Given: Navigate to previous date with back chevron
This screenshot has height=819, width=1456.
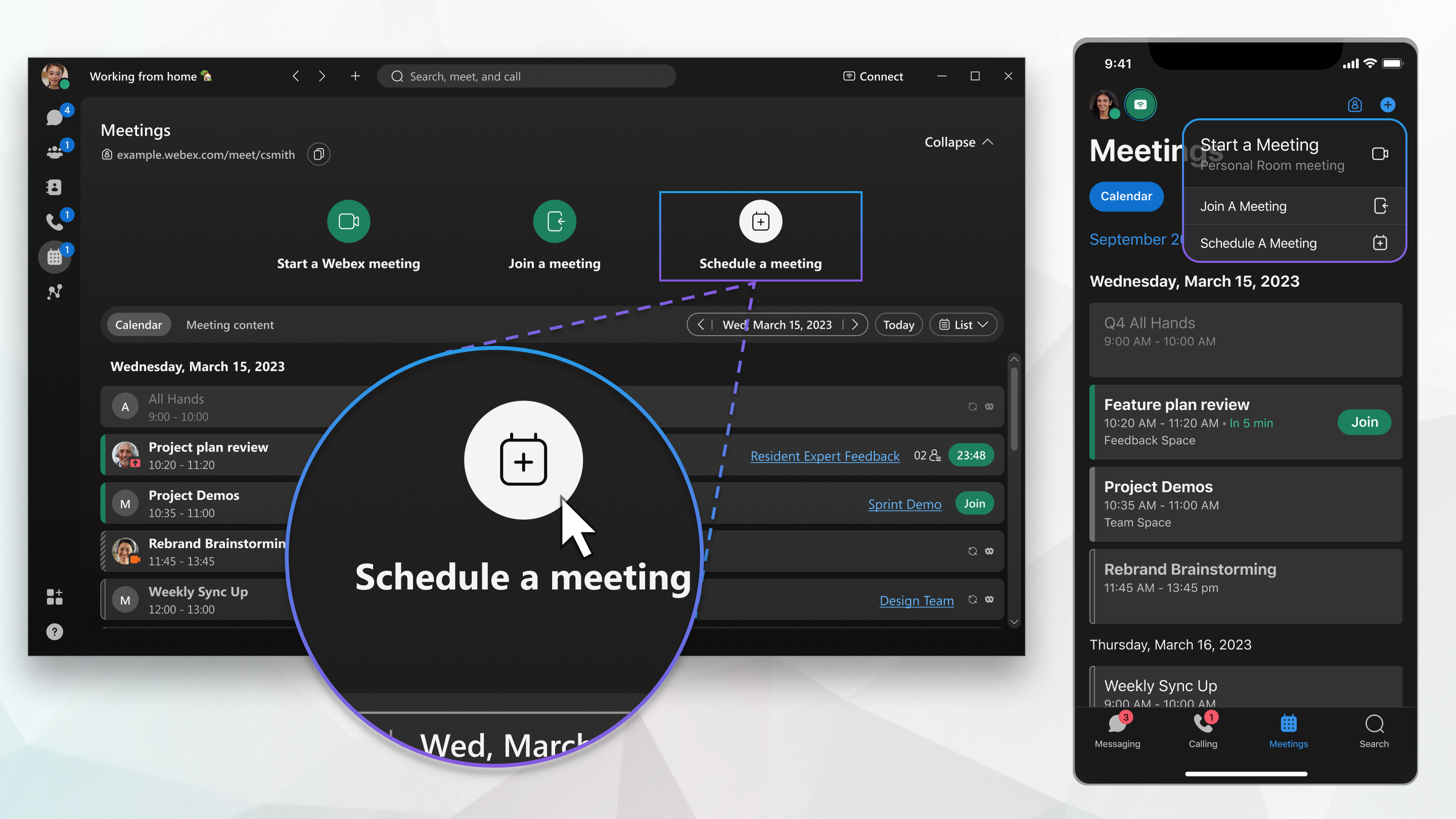Looking at the screenshot, I should pyautogui.click(x=700, y=324).
